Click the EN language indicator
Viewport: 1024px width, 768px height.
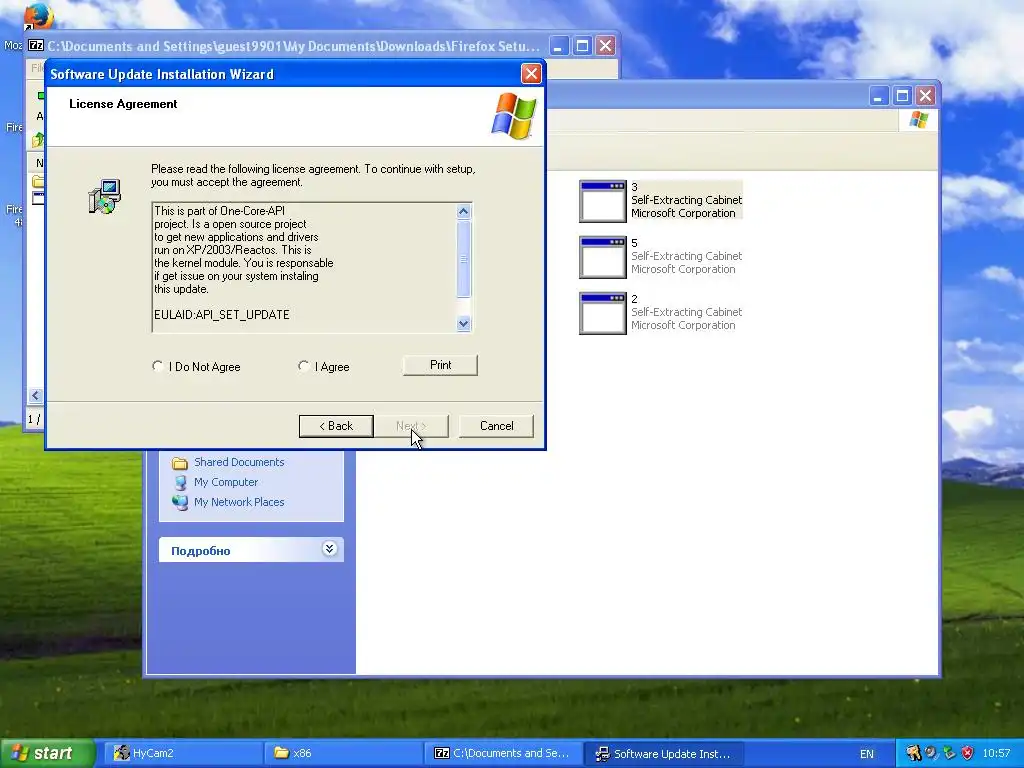[867, 754]
